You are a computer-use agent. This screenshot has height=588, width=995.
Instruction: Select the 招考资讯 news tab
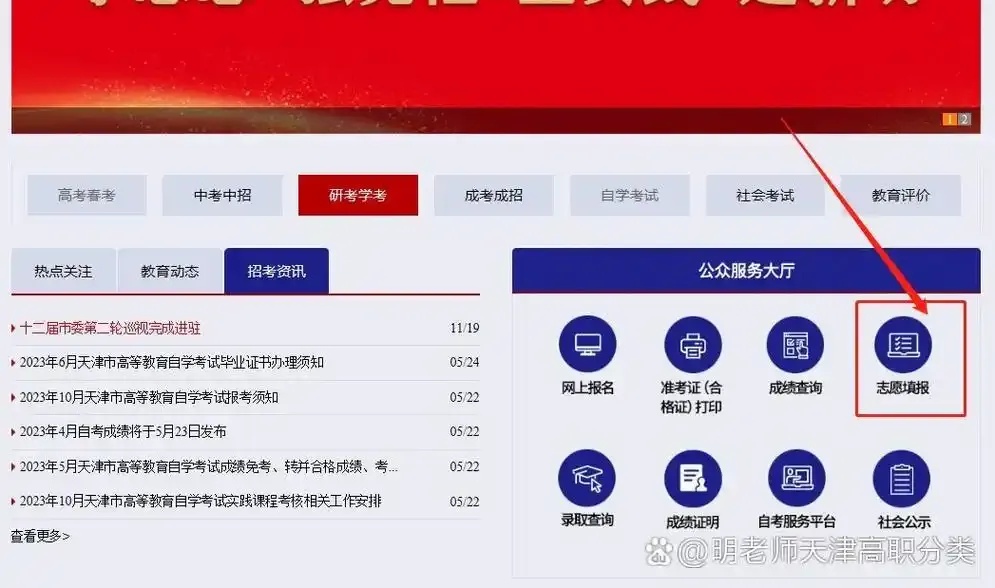point(277,271)
